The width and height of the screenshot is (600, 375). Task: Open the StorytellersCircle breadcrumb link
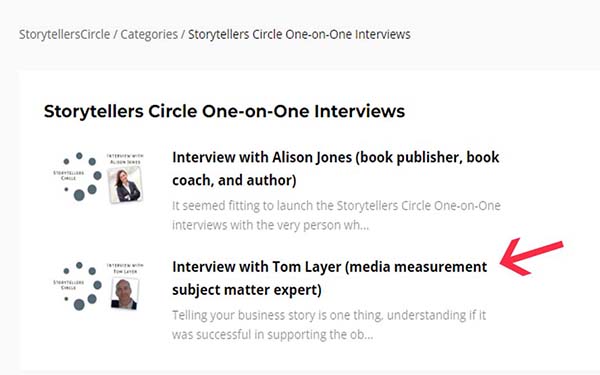pyautogui.click(x=65, y=34)
